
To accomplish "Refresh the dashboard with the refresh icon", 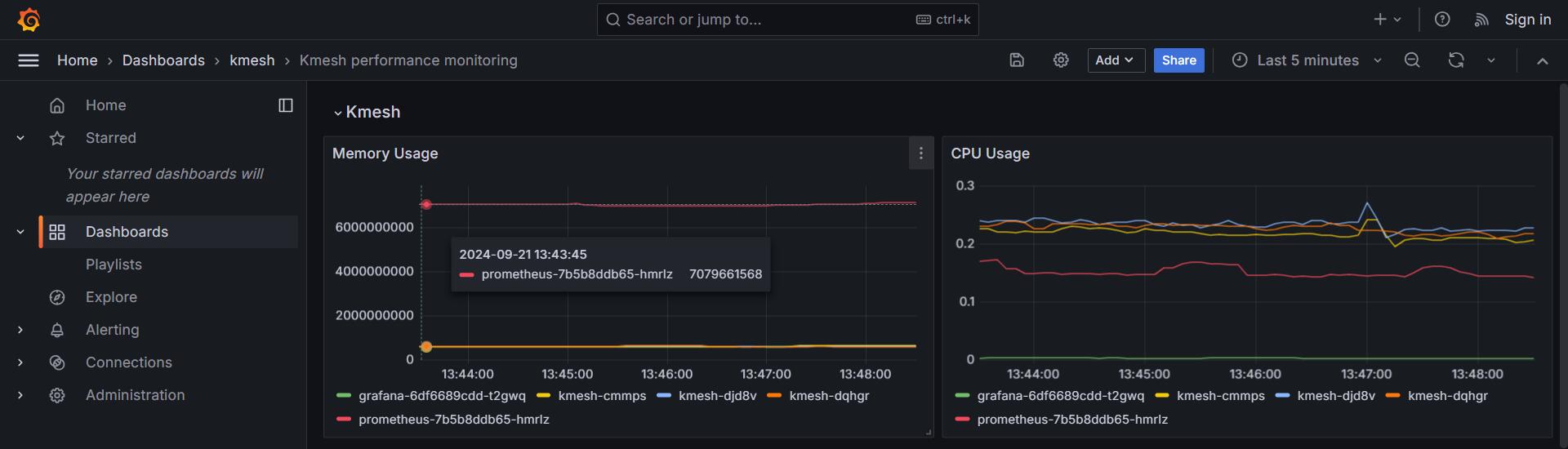I will (1456, 60).
